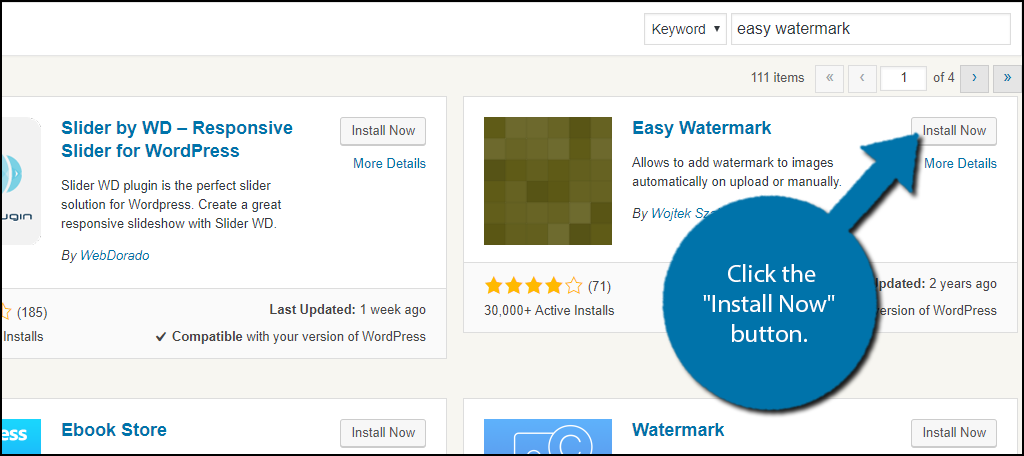Click 'Last Updated: 1 week ago' text
The height and width of the screenshot is (456, 1024).
click(x=347, y=310)
